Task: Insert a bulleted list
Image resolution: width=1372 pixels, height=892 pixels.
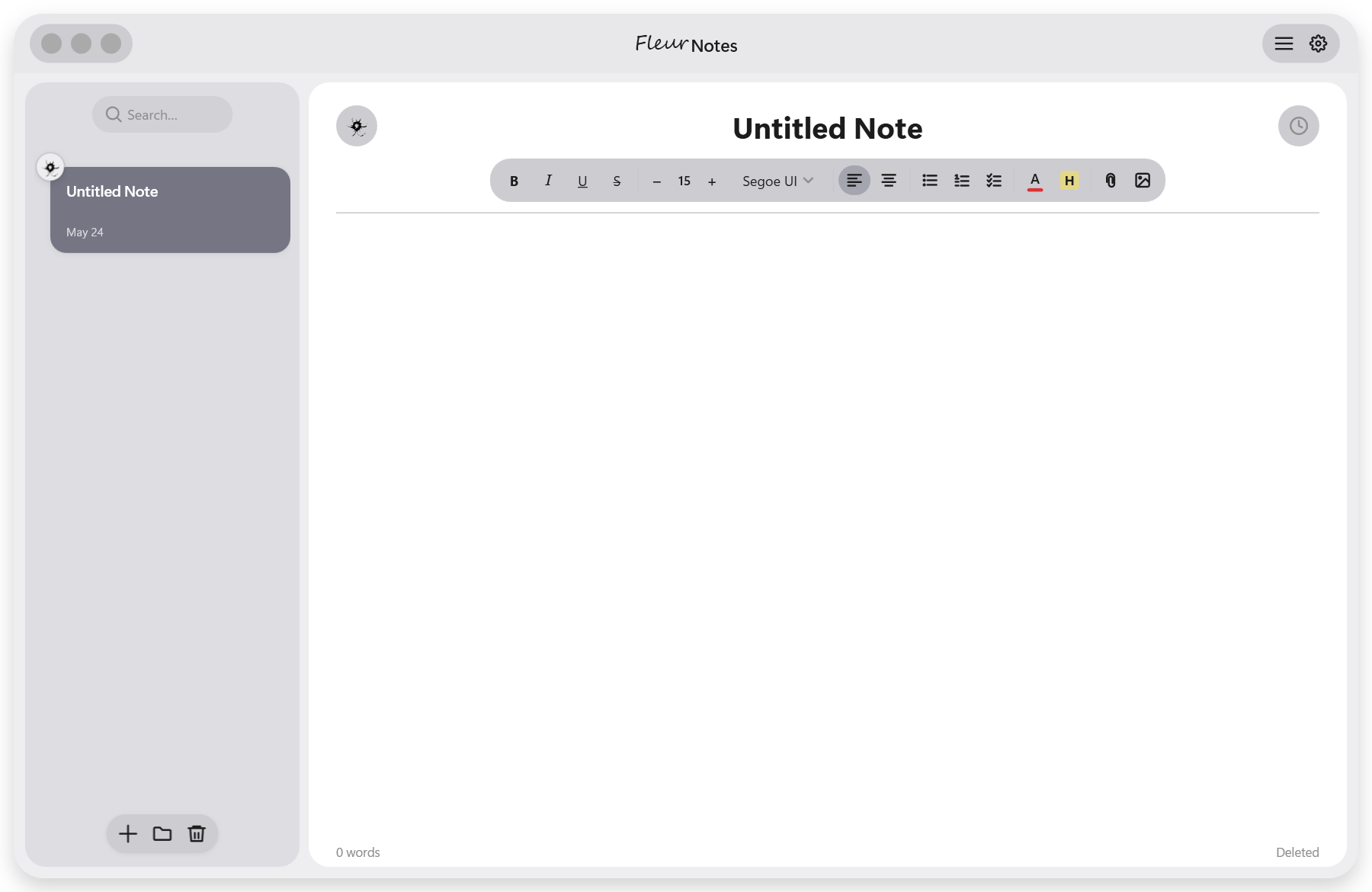Action: pyautogui.click(x=930, y=181)
